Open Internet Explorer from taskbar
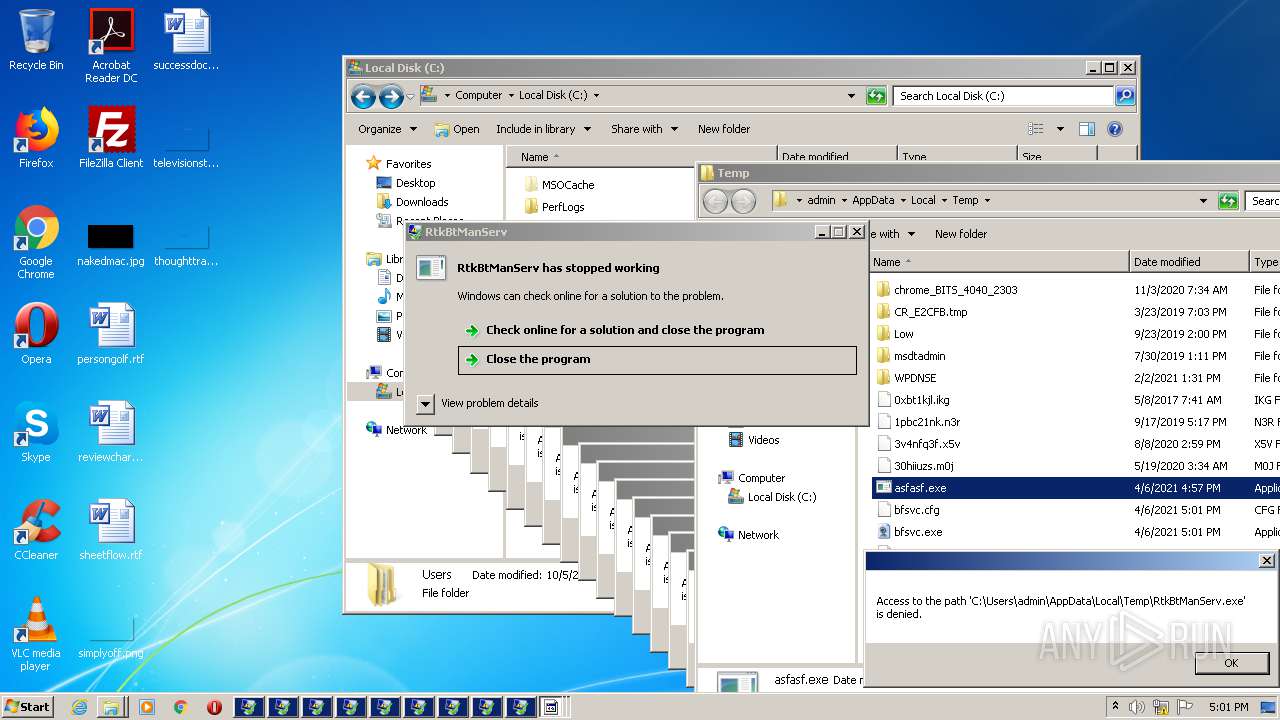1280x720 pixels. coord(79,707)
